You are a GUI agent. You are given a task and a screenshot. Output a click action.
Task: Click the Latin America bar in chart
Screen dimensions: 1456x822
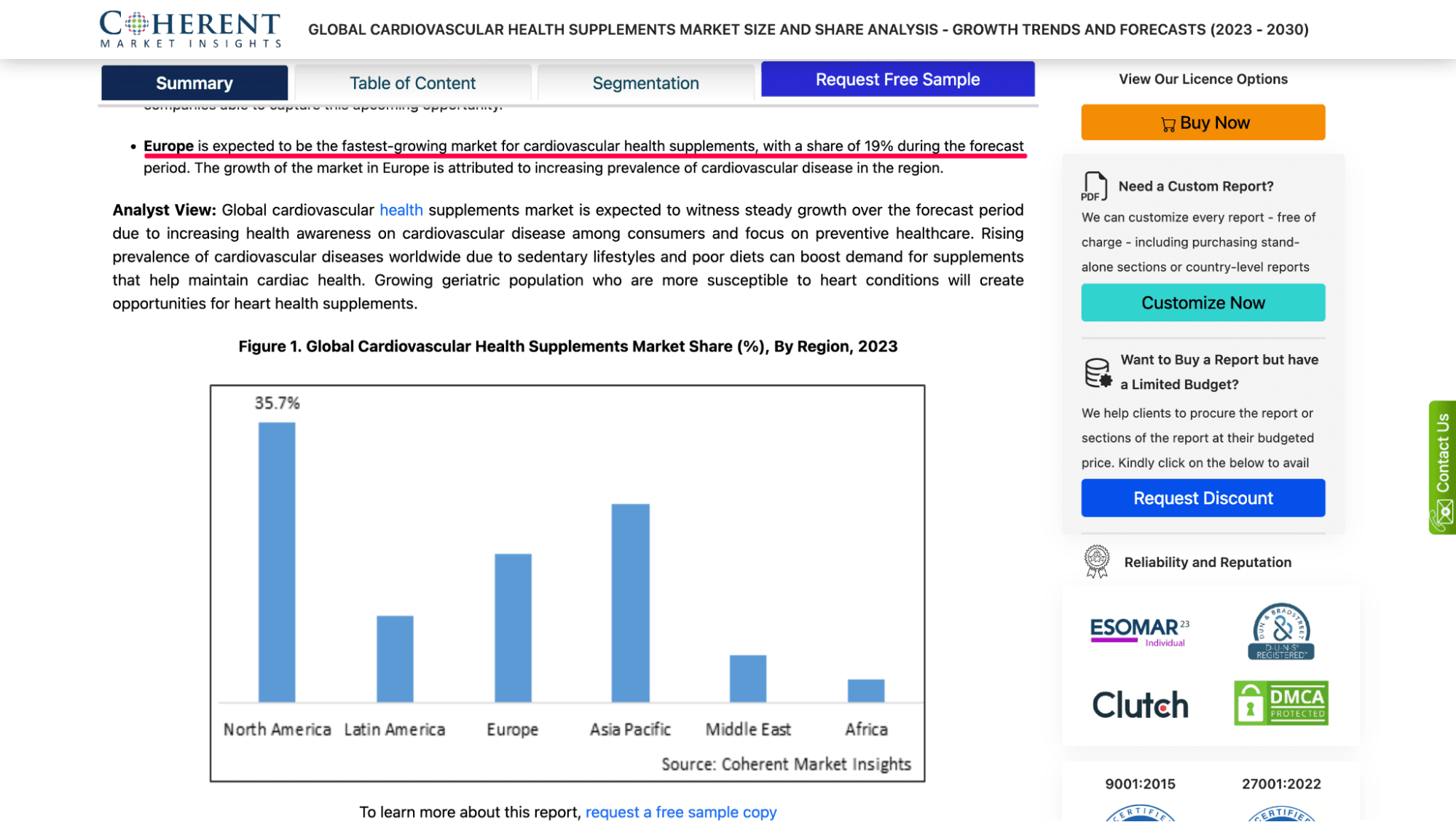click(395, 659)
